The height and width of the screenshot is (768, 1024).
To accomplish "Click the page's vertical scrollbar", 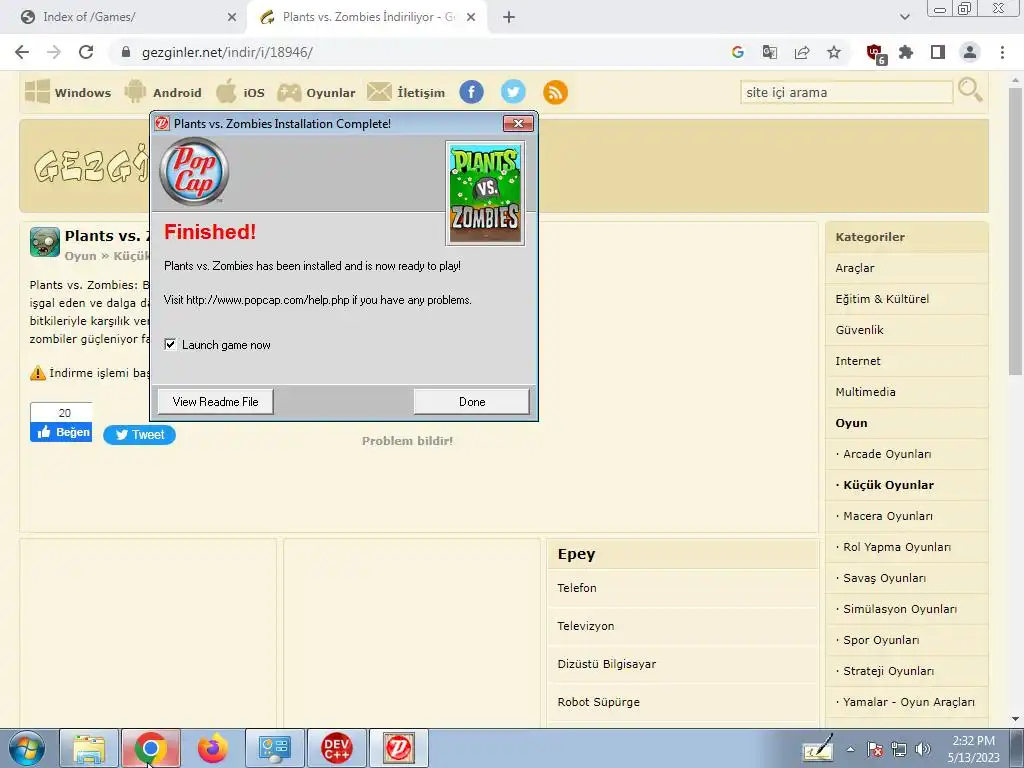I will tap(1015, 231).
